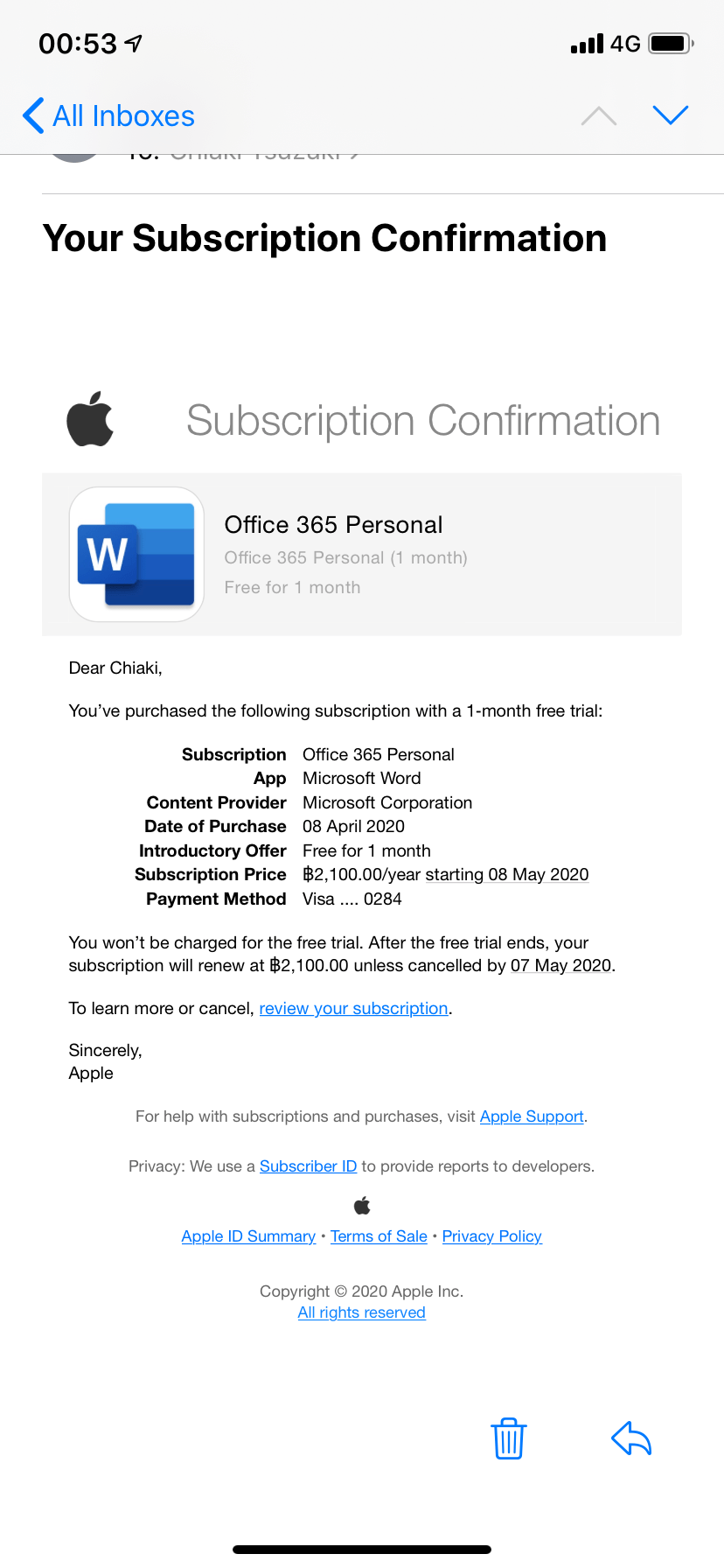Open the Apple ID Summary link

(248, 1236)
